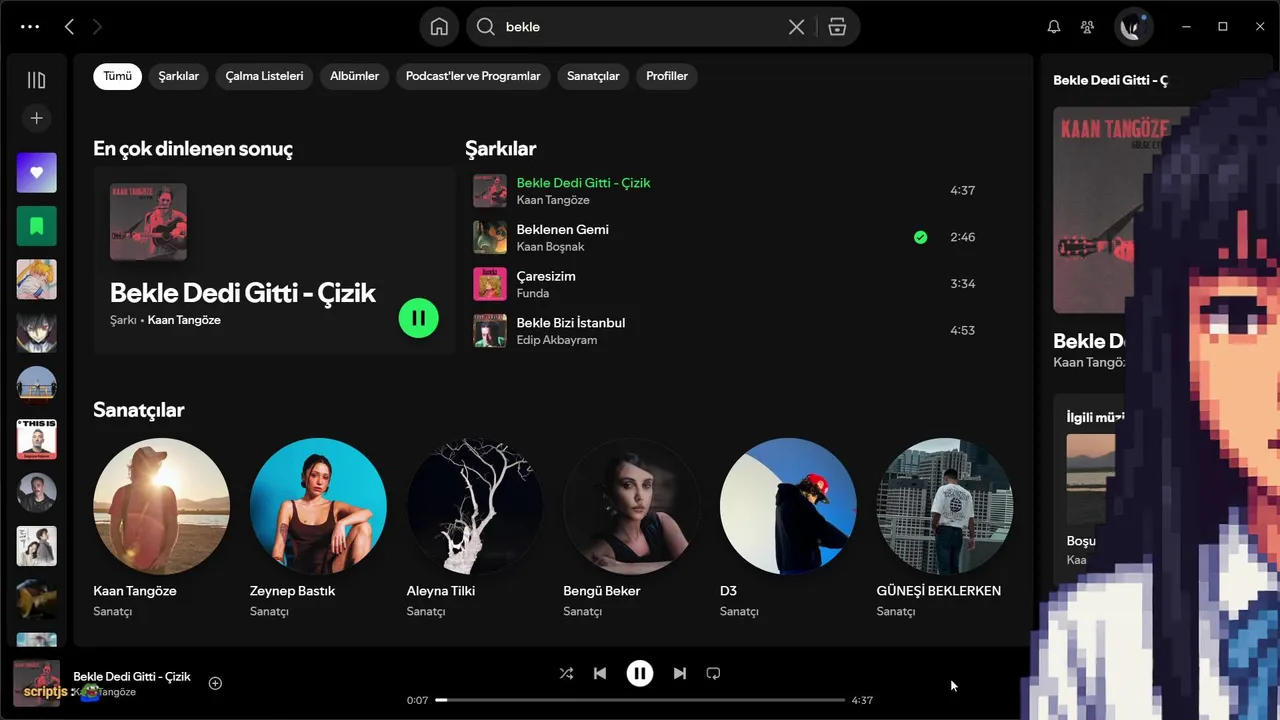This screenshot has height=720, width=1280.
Task: Open Edip Akbayram artist link
Action: coord(556,340)
